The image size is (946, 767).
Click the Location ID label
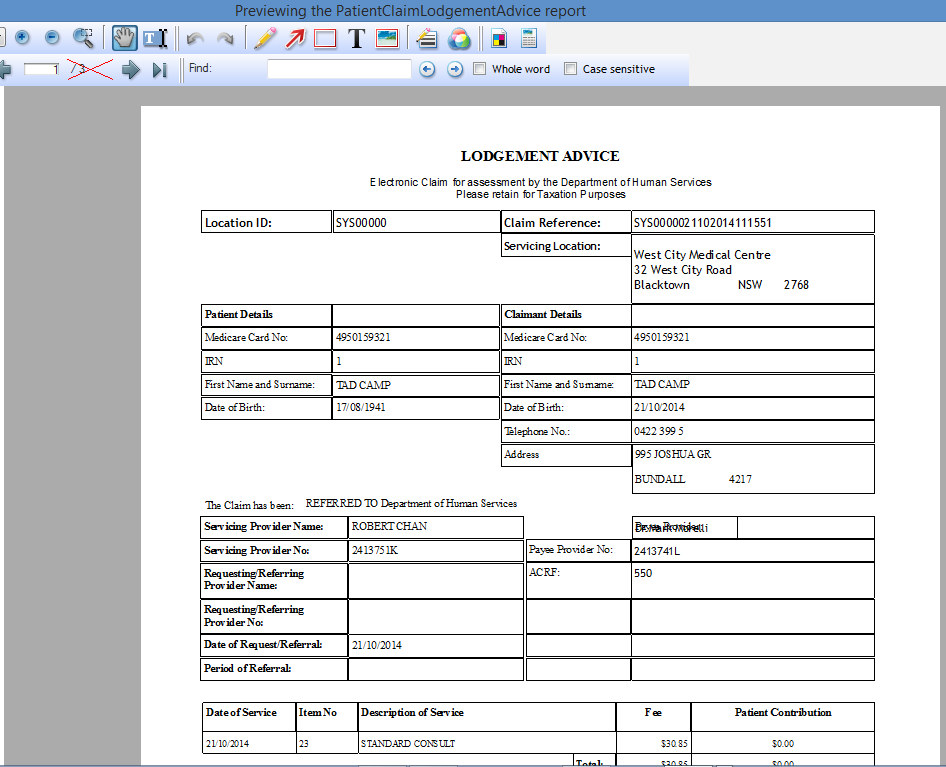tap(238, 223)
